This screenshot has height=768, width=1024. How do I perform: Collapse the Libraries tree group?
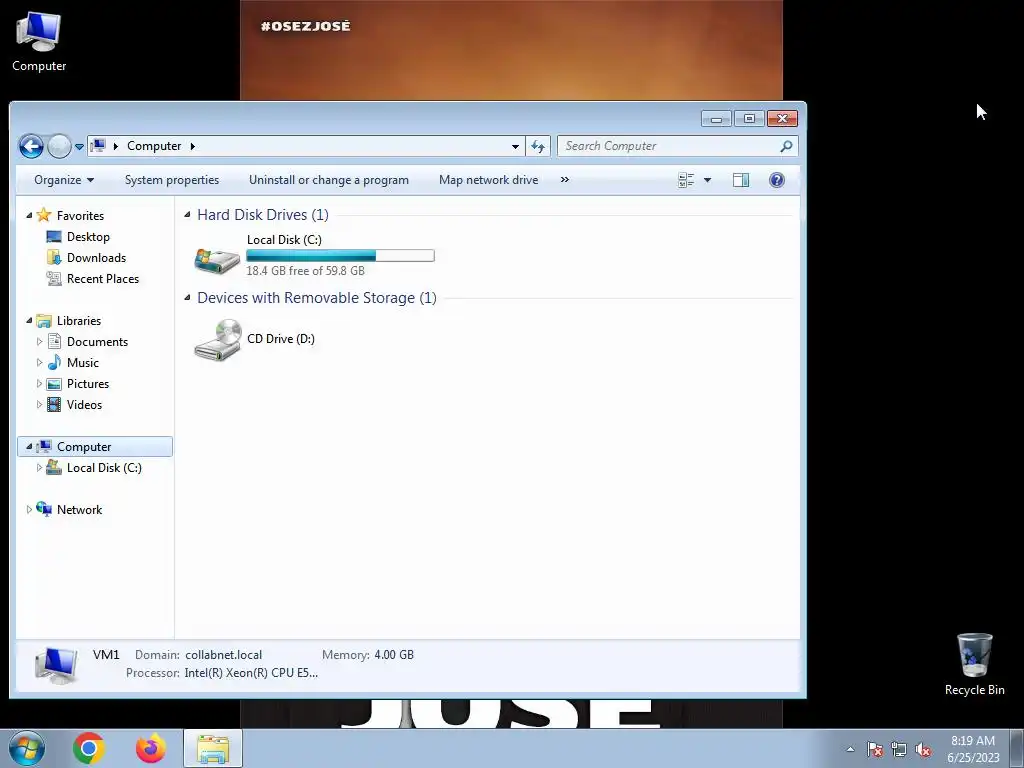coord(29,321)
